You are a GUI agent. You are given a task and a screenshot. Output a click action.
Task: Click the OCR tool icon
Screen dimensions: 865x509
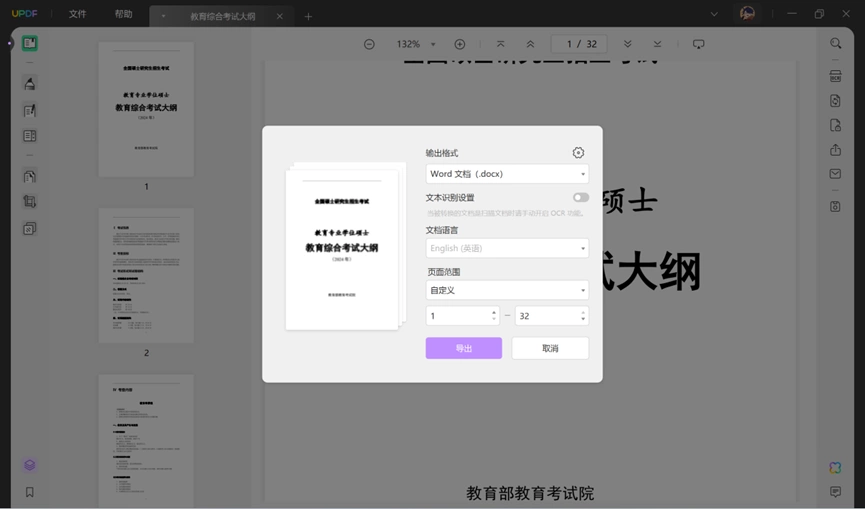click(835, 76)
